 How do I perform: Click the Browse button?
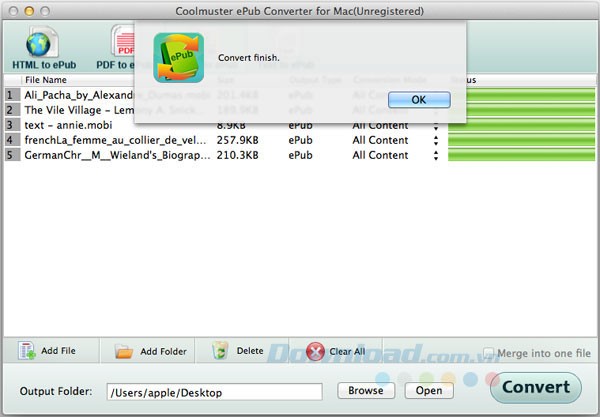[366, 390]
